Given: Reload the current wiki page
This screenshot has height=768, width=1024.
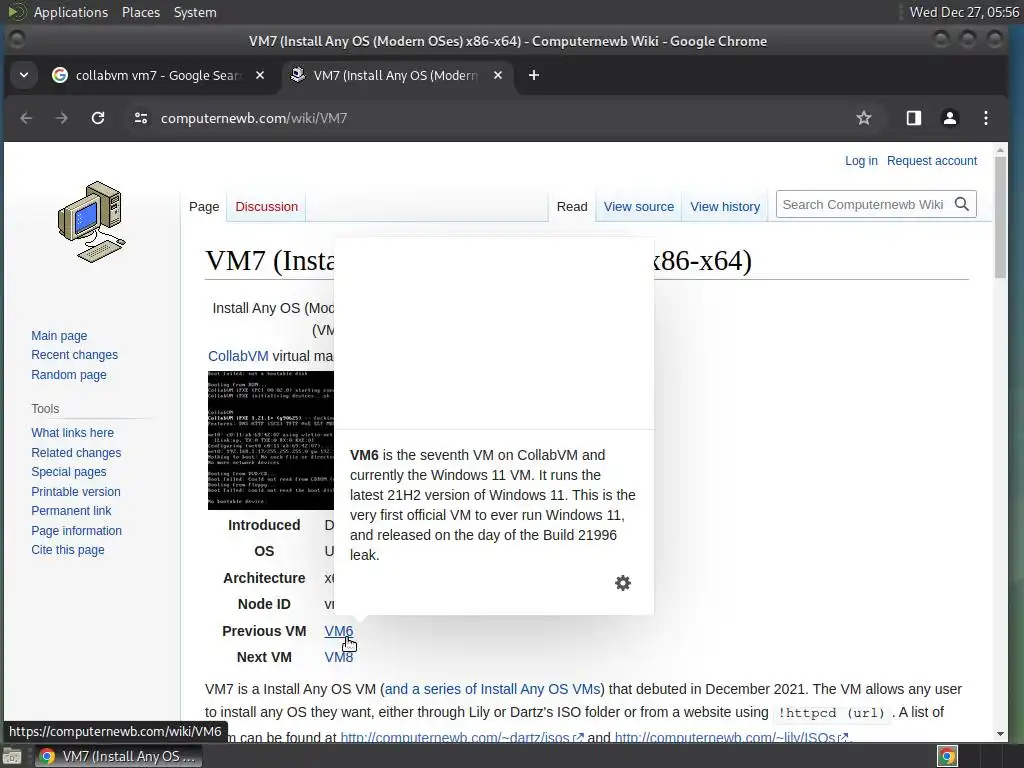Looking at the screenshot, I should tap(98, 118).
